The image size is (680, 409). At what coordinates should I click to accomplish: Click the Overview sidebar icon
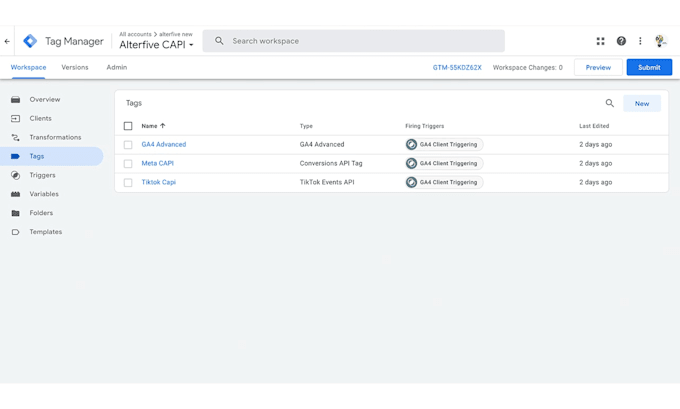(16, 100)
